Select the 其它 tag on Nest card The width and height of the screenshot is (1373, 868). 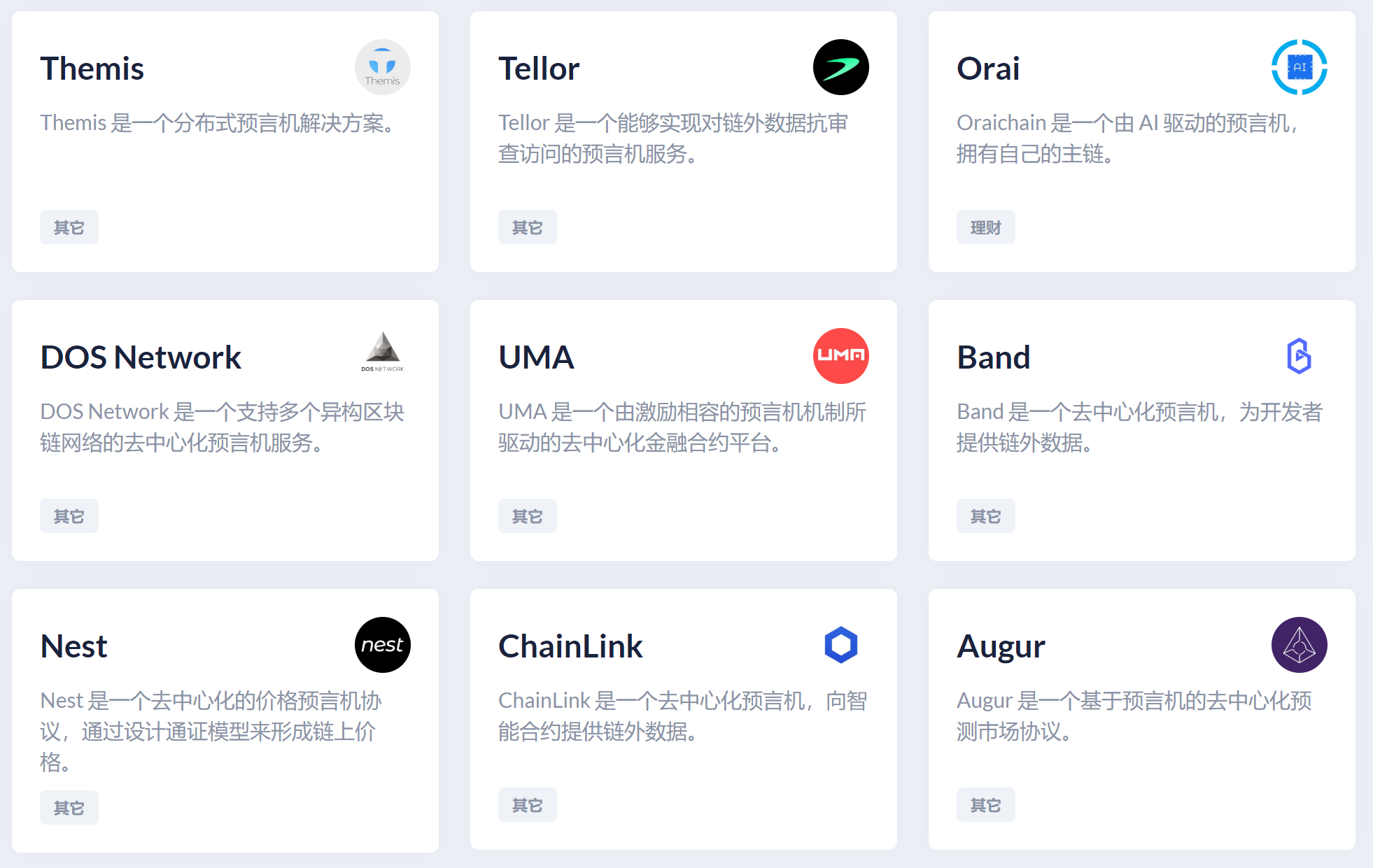click(69, 808)
